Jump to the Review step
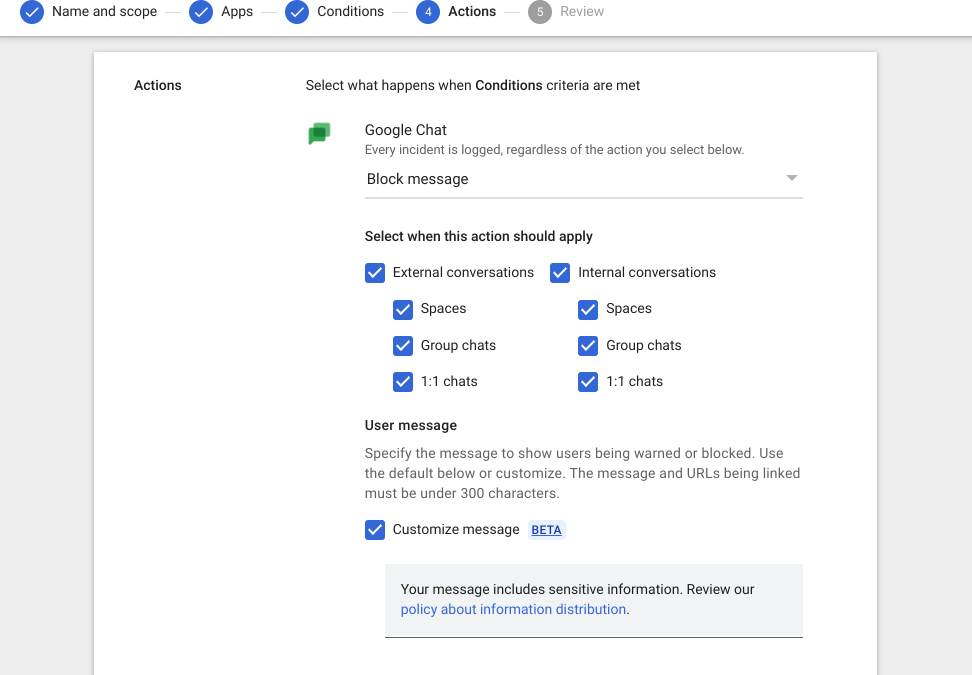This screenshot has height=675, width=972. (x=581, y=11)
